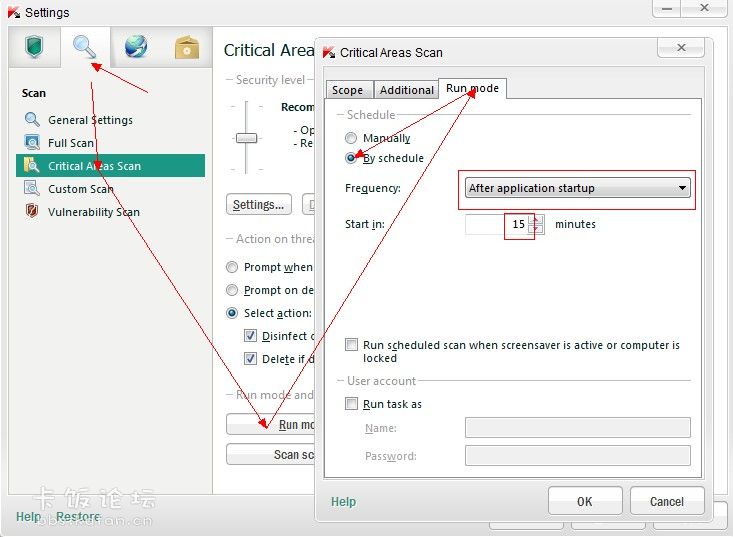Switch to the Additional tab
733x537 pixels.
406,90
